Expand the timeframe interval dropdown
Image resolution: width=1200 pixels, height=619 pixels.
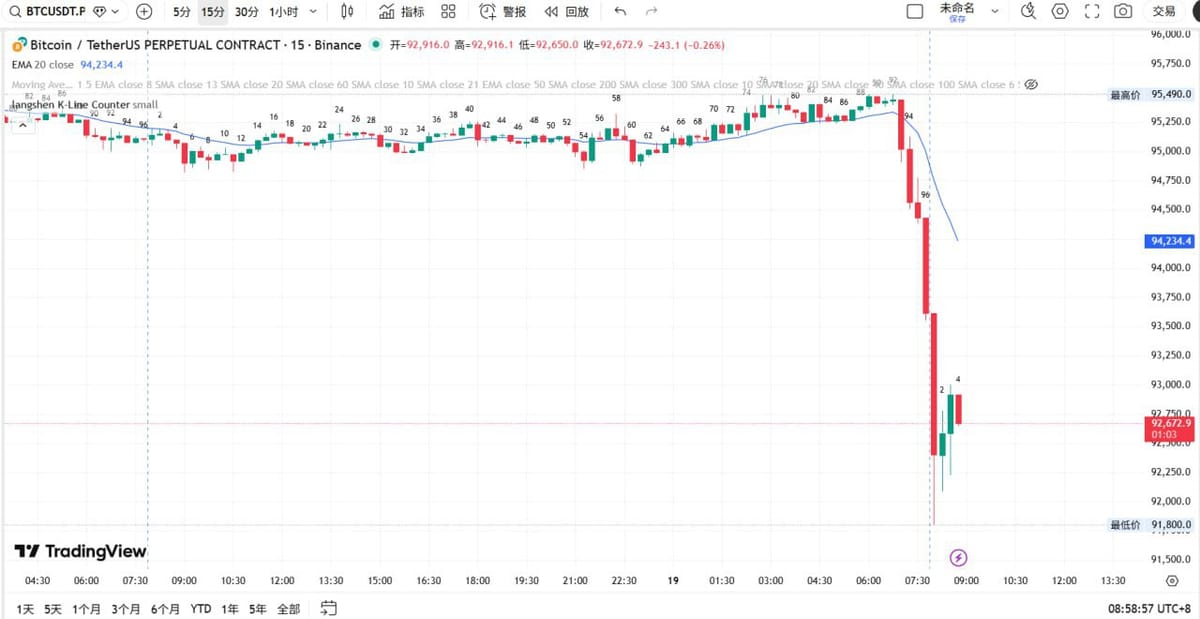pos(314,12)
